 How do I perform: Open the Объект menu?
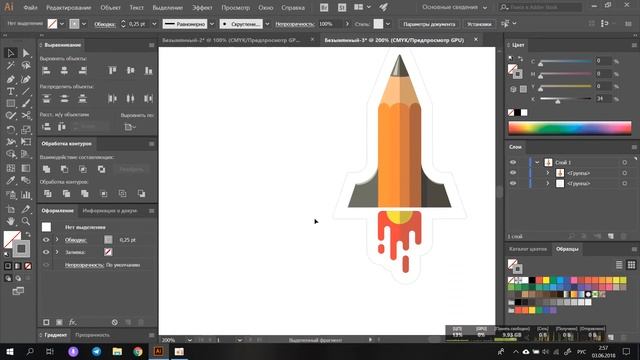110,8
